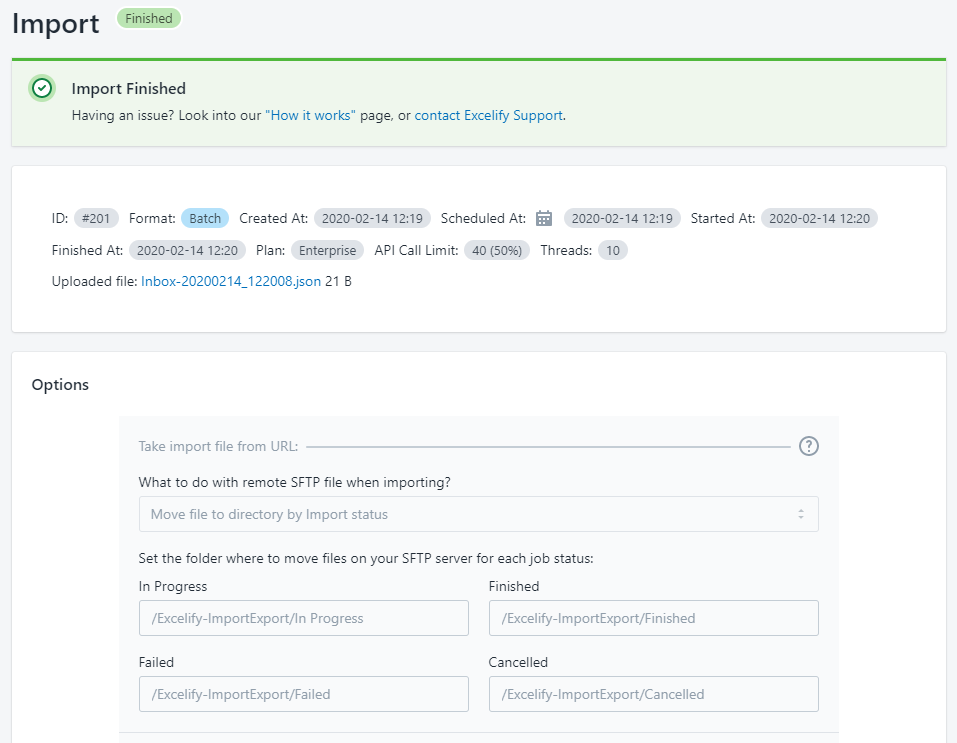Click the Threads count badge showing 10
The height and width of the screenshot is (743, 957).
613,250
